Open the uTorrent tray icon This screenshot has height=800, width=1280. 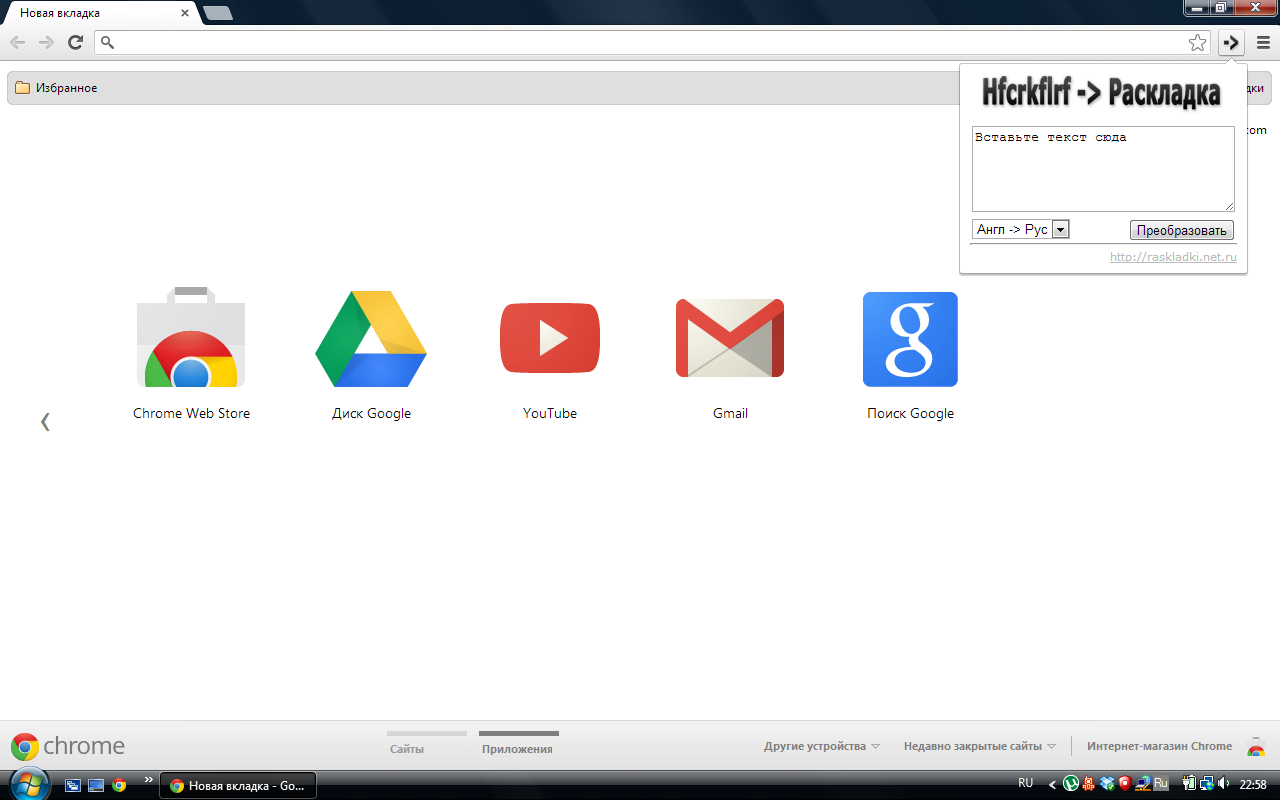(x=1071, y=783)
